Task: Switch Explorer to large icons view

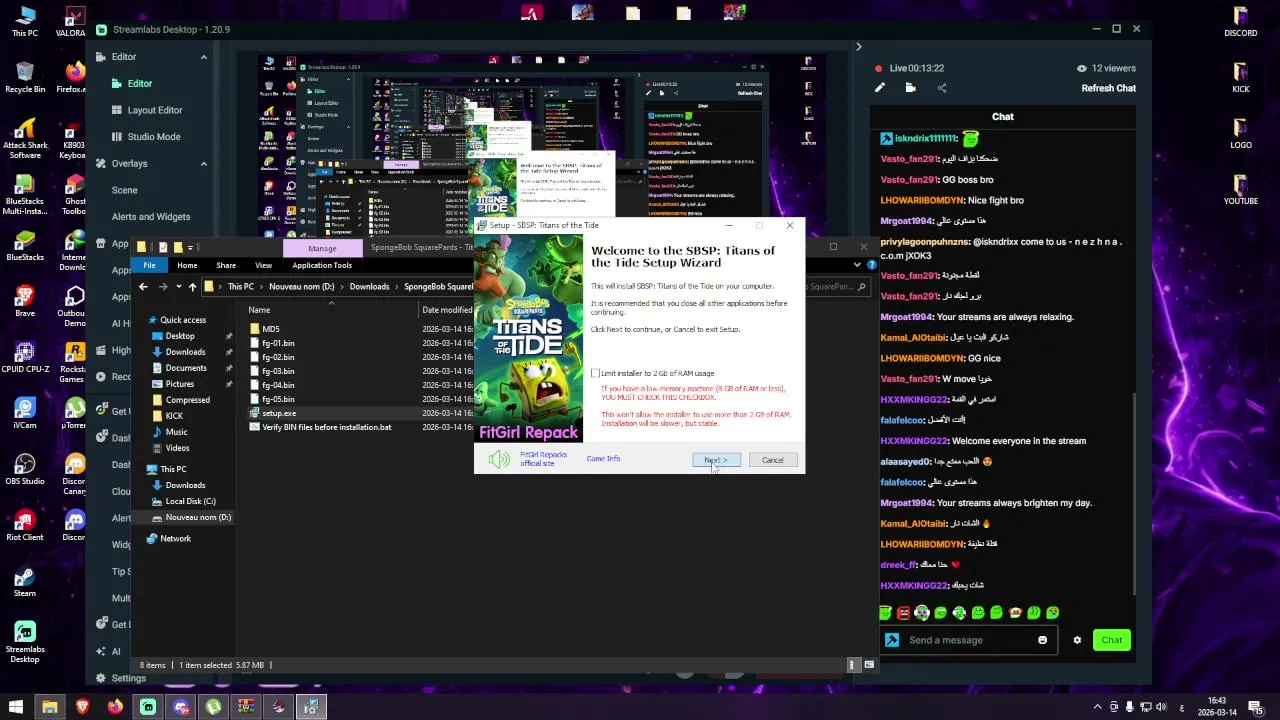Action: click(868, 665)
